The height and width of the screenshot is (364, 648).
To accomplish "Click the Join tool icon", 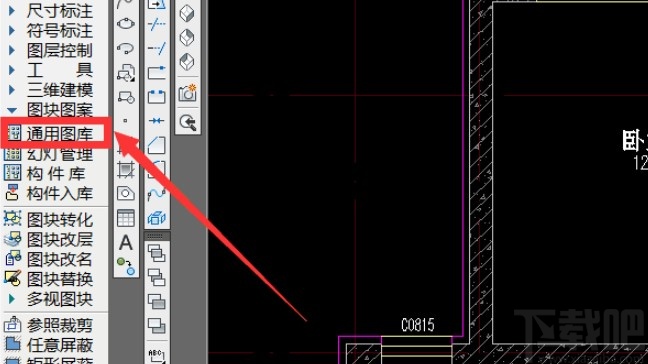I will tap(157, 121).
